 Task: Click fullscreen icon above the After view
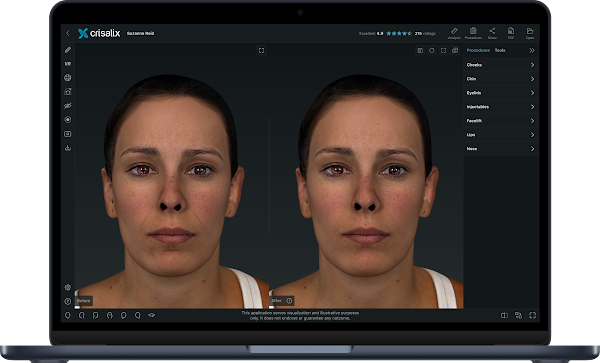(x=443, y=50)
